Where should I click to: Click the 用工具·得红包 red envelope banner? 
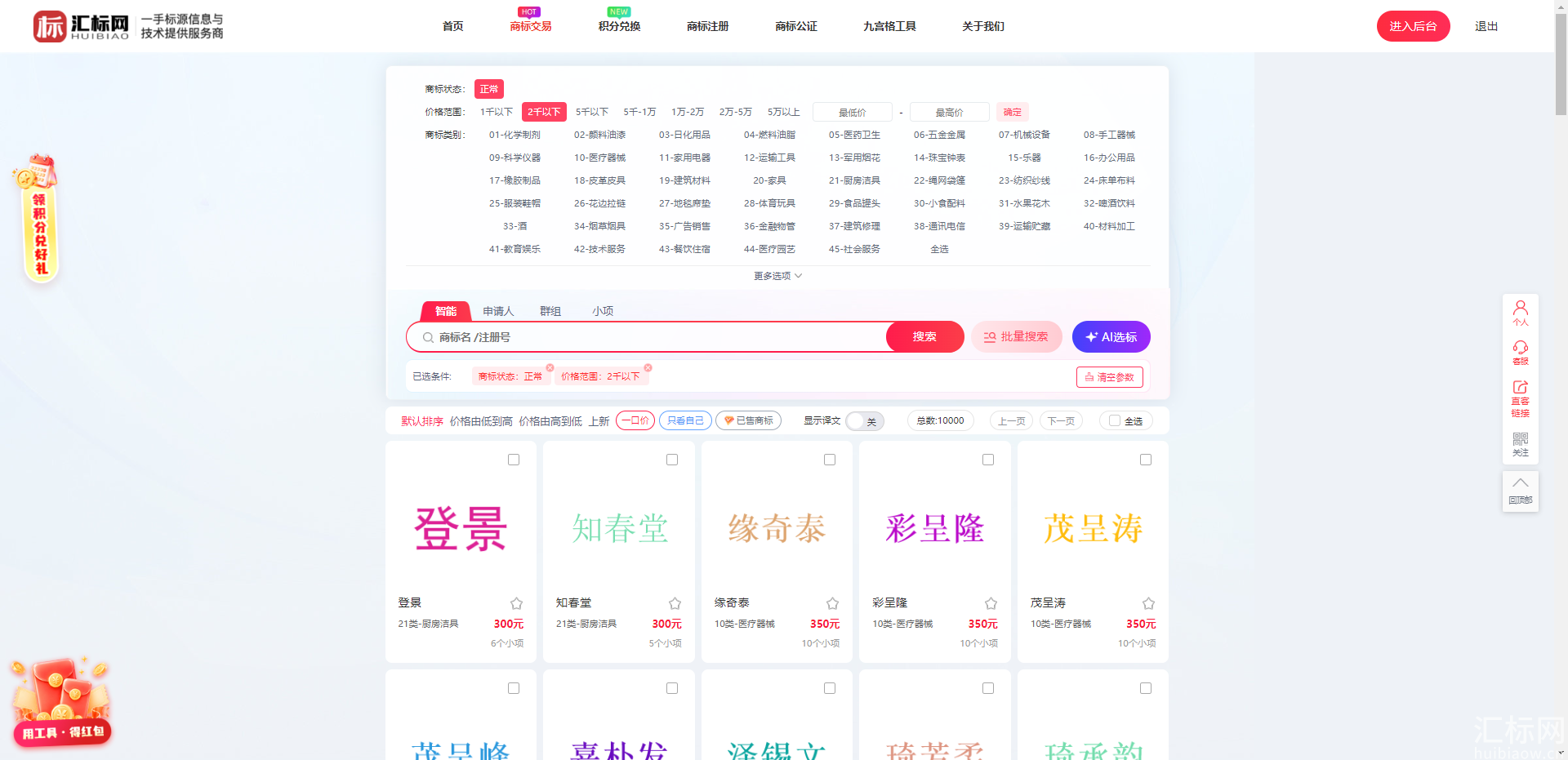tap(62, 703)
